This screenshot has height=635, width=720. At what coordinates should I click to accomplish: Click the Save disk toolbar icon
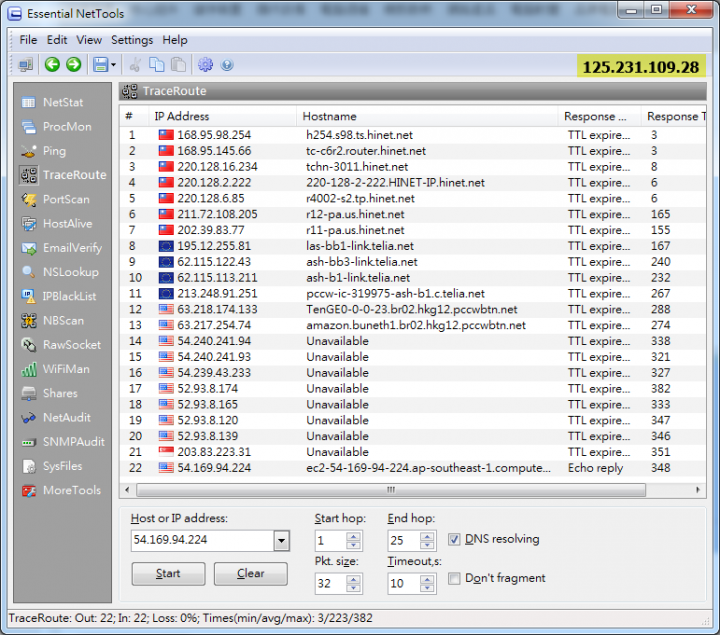point(101,64)
